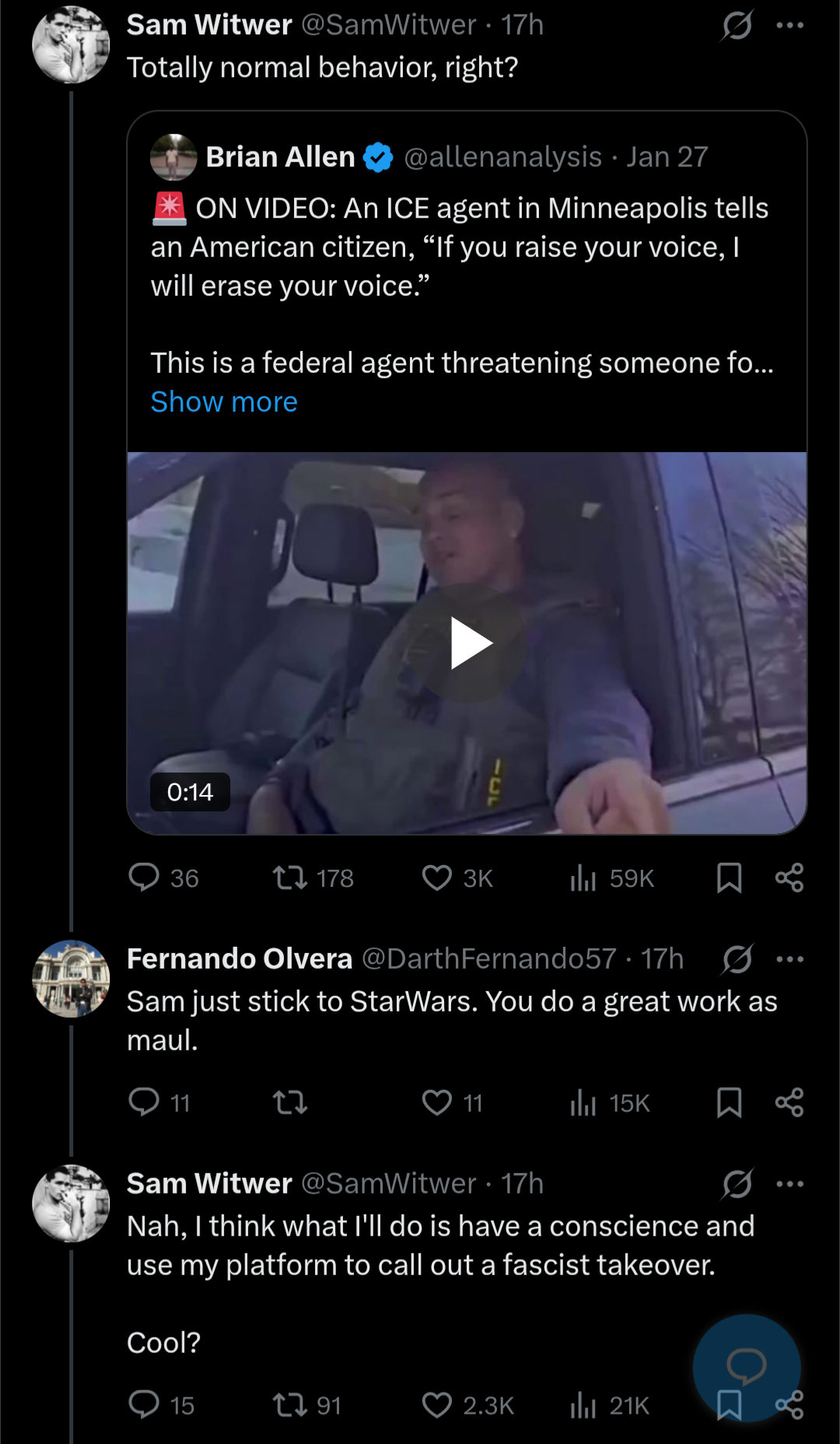Image resolution: width=840 pixels, height=1444 pixels.
Task: Like Fernando Olvera's reply
Action: pos(437,1102)
